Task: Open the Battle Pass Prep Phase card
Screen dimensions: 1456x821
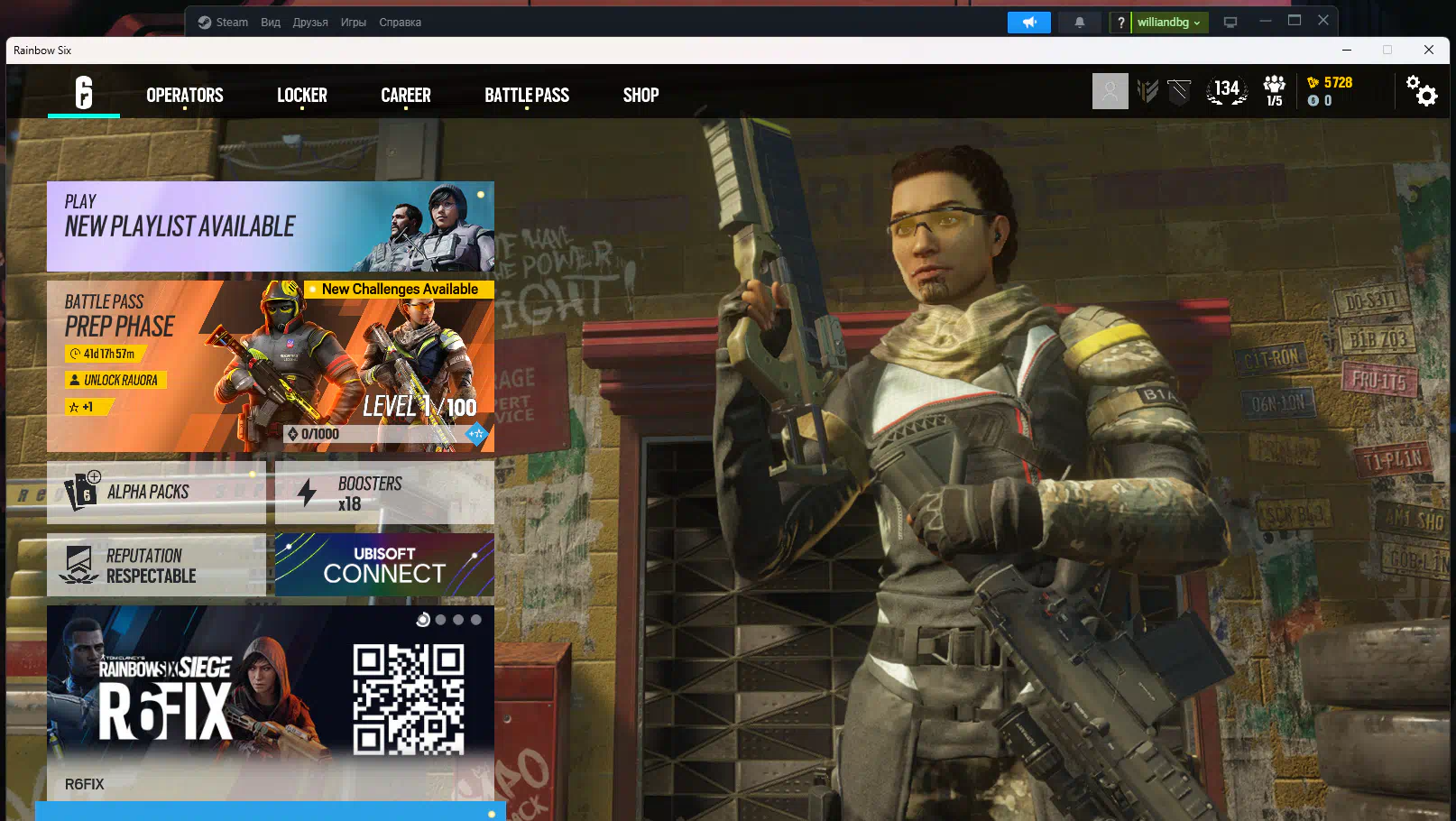Action: click(x=271, y=366)
